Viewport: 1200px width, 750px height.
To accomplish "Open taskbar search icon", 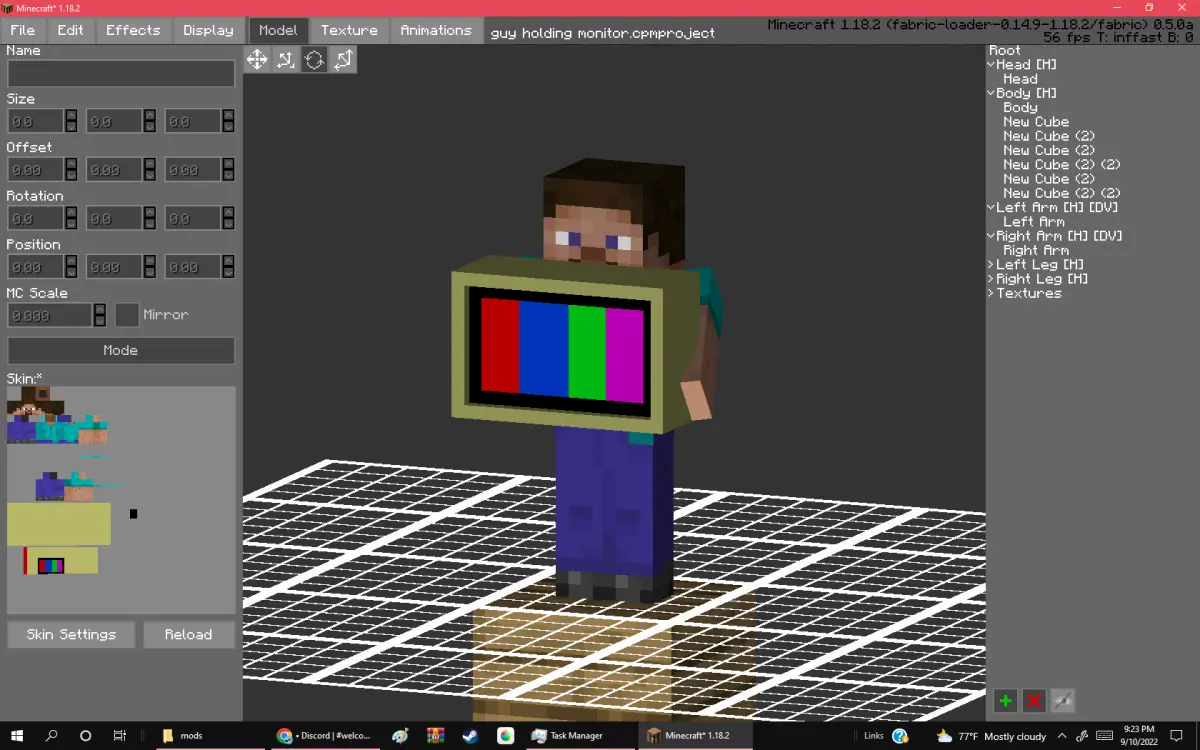I will [x=51, y=735].
